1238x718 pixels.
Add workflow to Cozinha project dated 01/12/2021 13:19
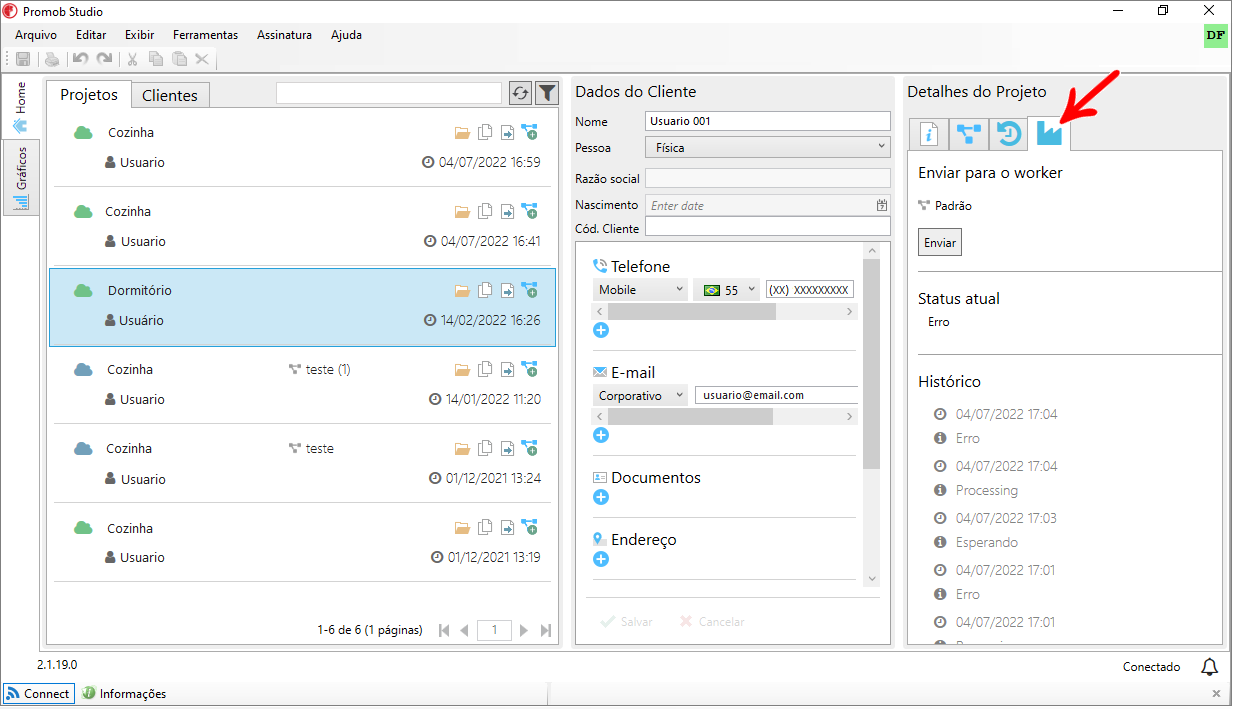point(530,527)
